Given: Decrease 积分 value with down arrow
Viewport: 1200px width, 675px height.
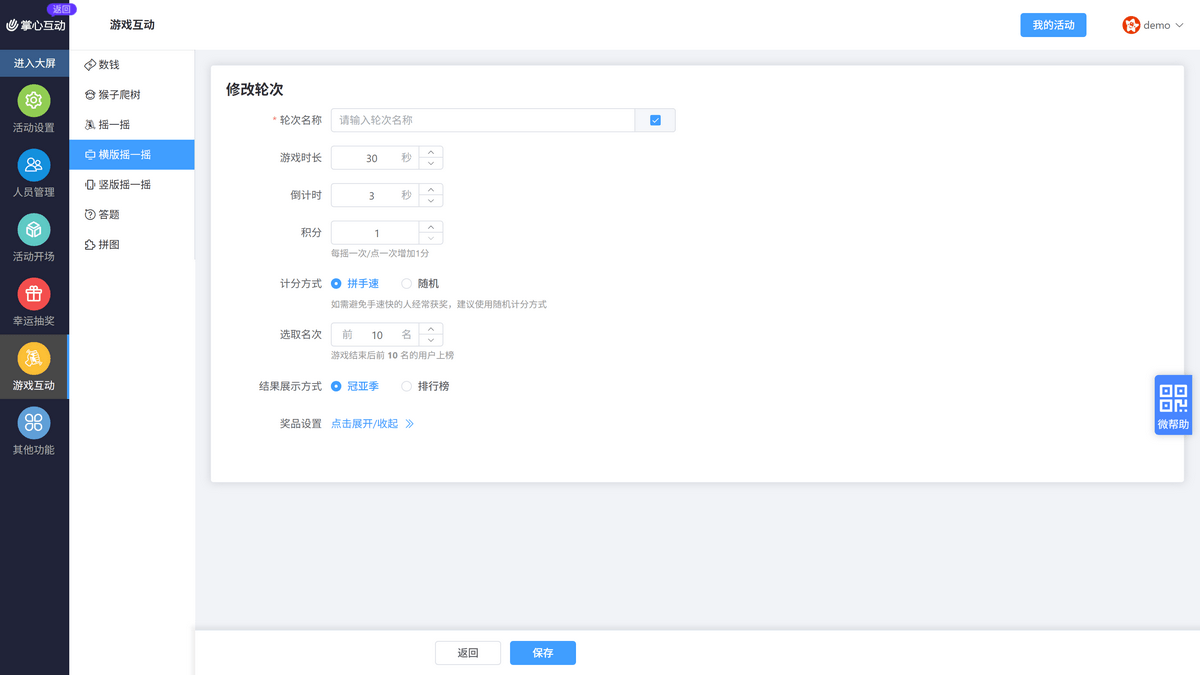Looking at the screenshot, I should pos(431,239).
